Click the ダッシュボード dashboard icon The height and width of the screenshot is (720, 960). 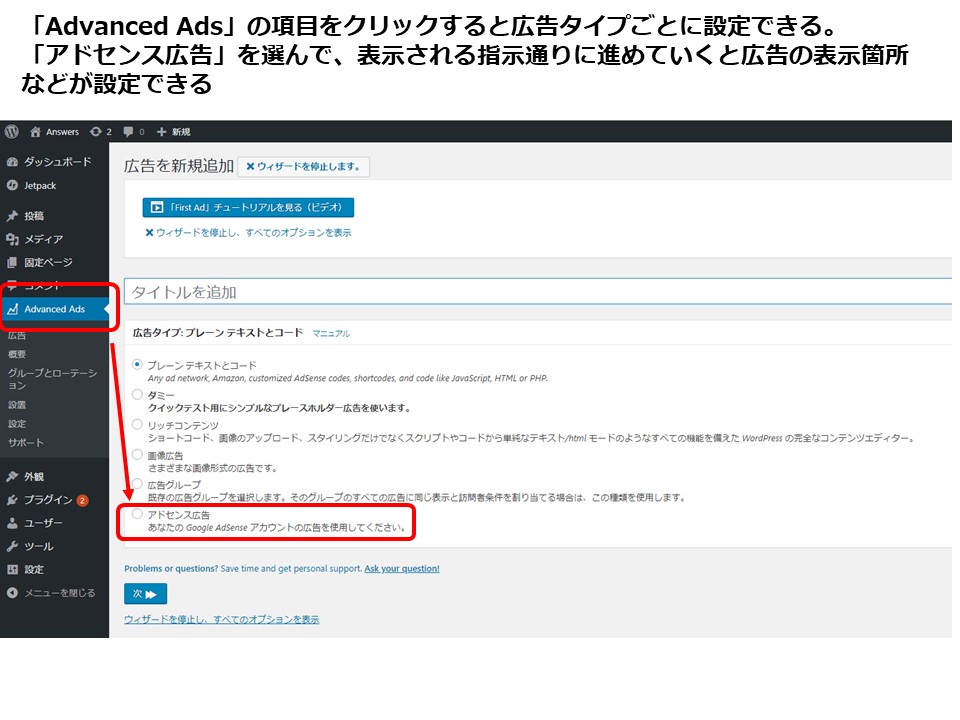pyautogui.click(x=12, y=162)
